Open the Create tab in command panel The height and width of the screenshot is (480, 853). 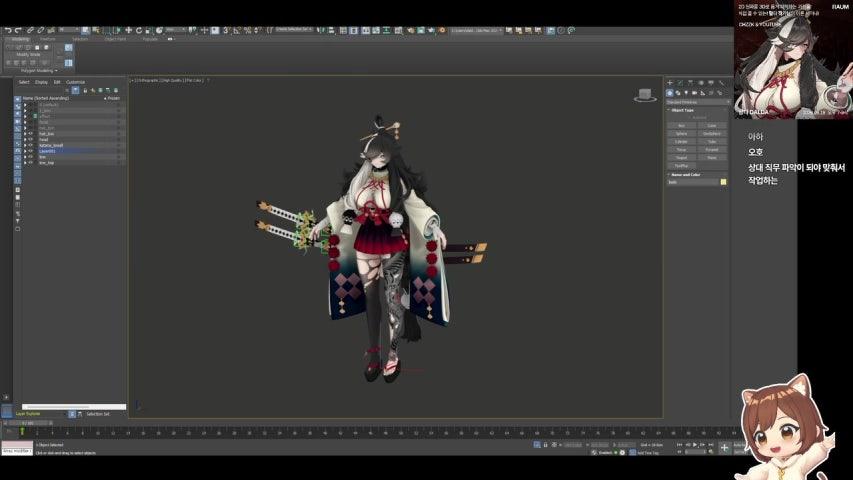click(670, 83)
